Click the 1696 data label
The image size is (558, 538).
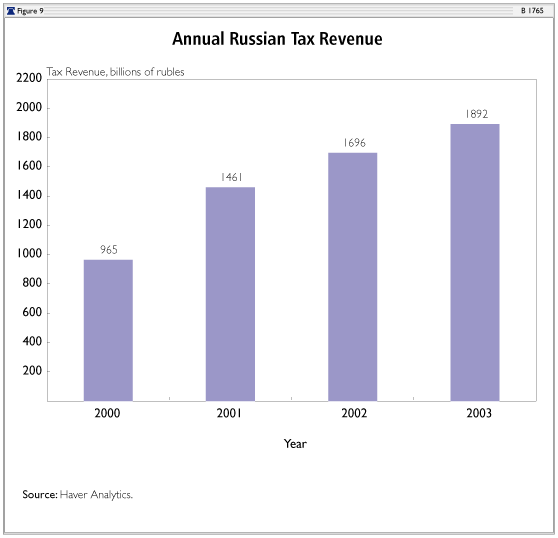[x=354, y=143]
